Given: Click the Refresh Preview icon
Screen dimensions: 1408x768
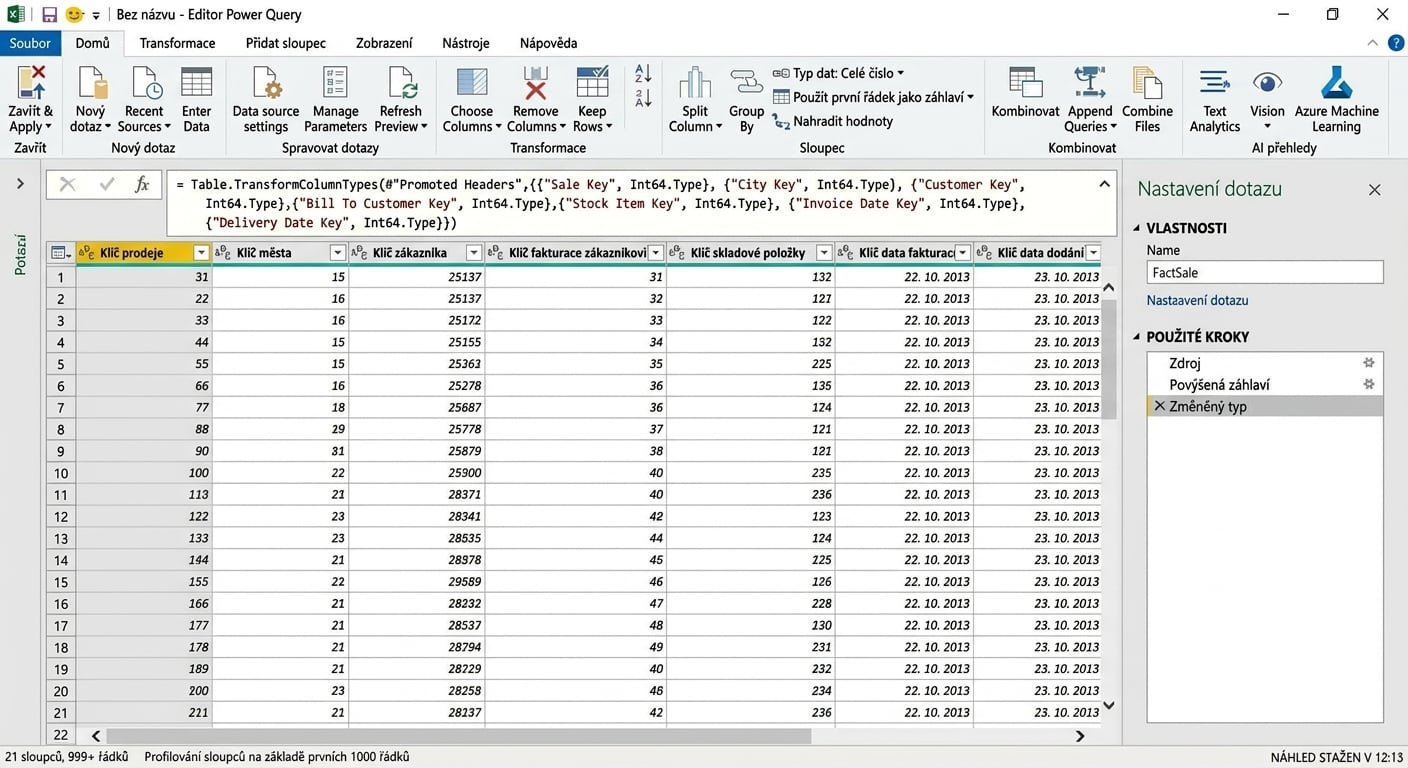Looking at the screenshot, I should pos(401,84).
